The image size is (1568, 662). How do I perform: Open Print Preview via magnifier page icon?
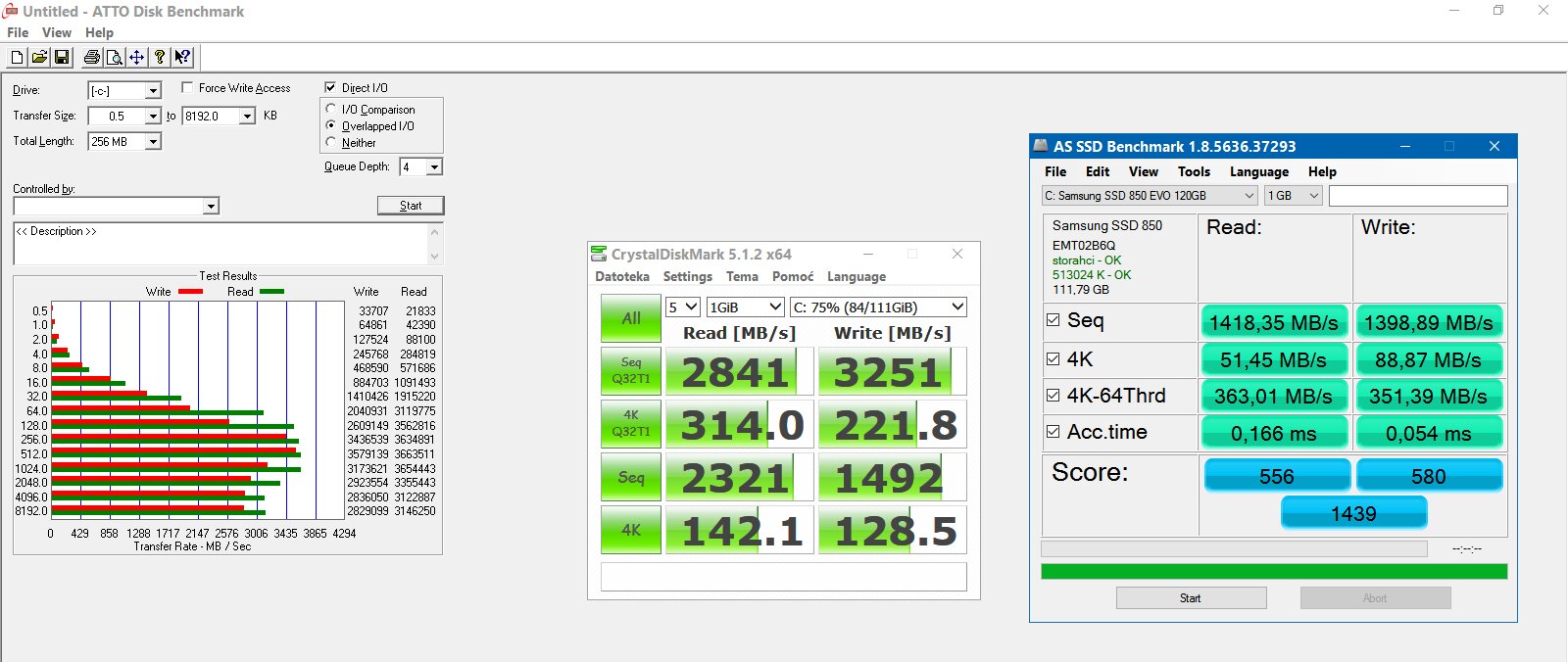click(114, 58)
